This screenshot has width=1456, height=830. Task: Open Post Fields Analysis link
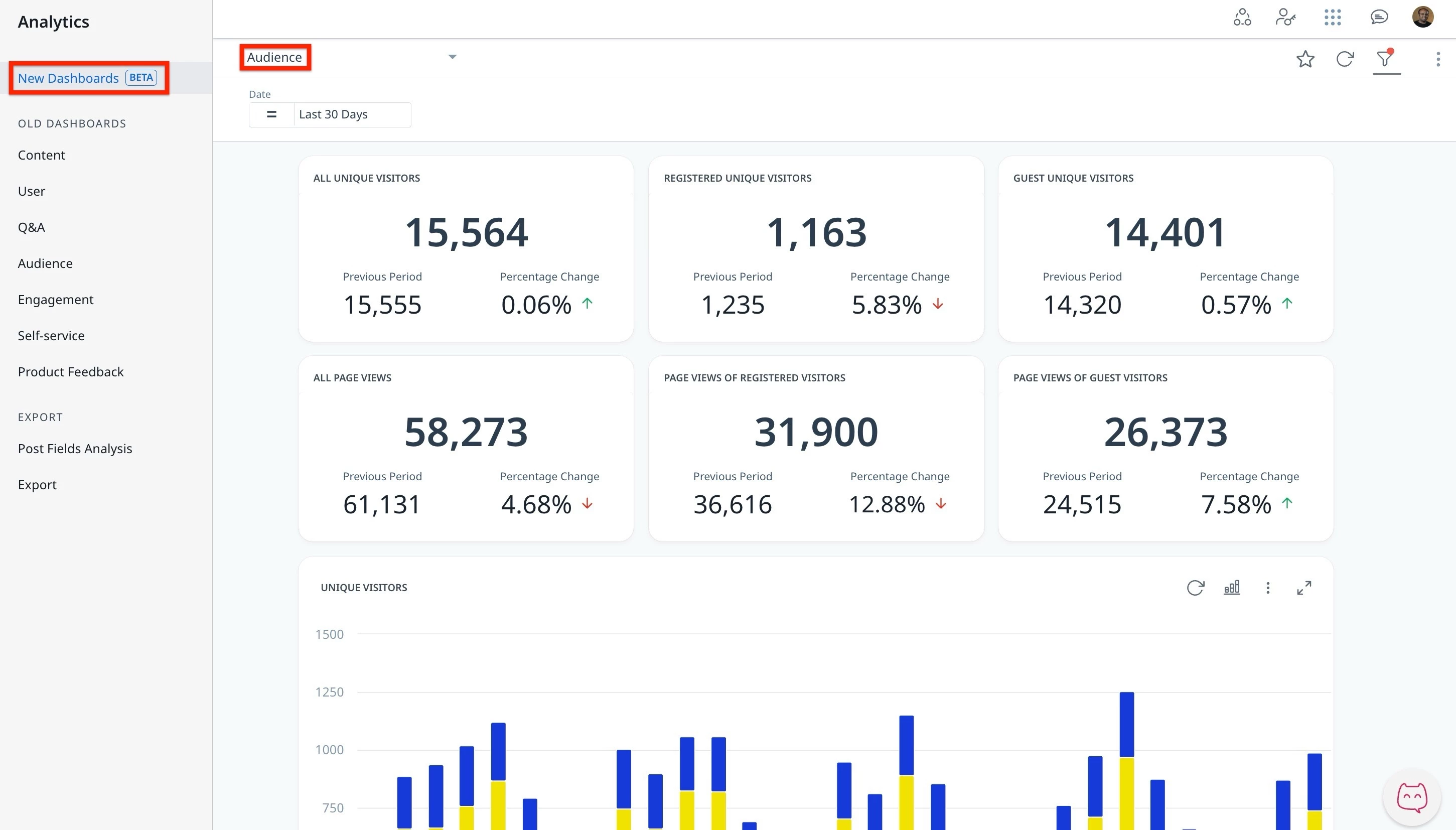coord(75,449)
